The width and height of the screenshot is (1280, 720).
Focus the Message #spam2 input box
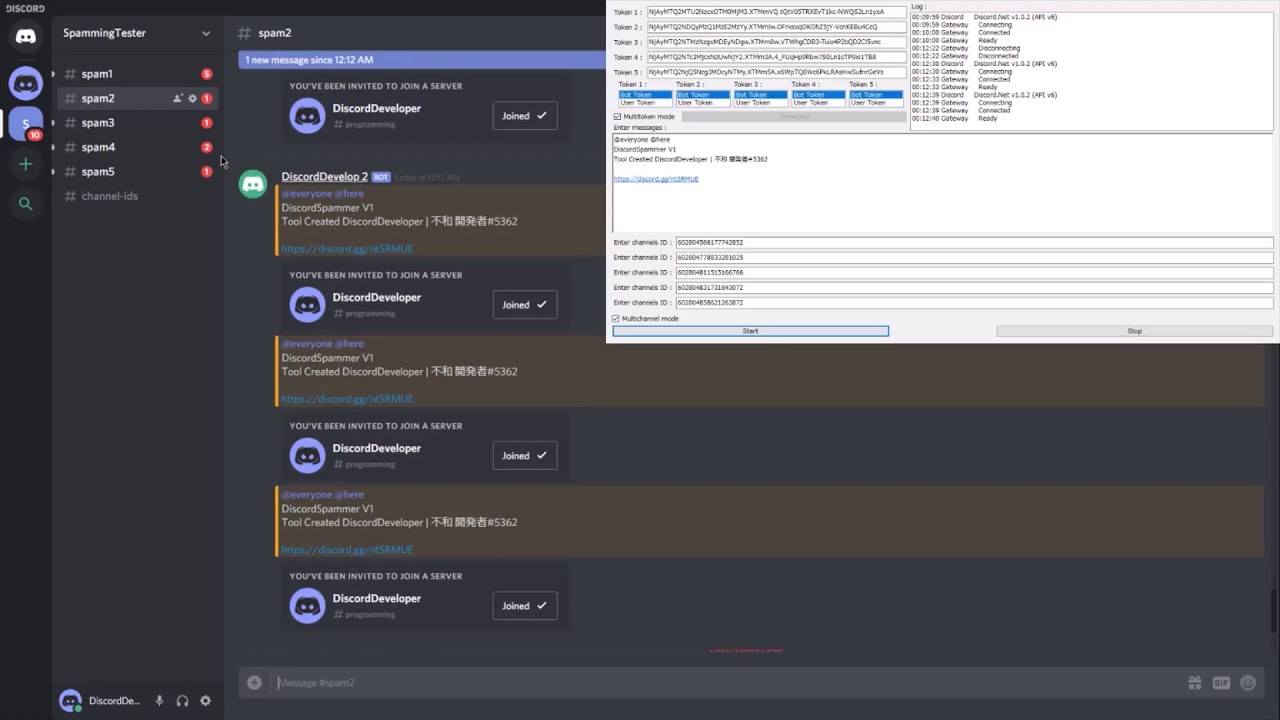(x=725, y=683)
